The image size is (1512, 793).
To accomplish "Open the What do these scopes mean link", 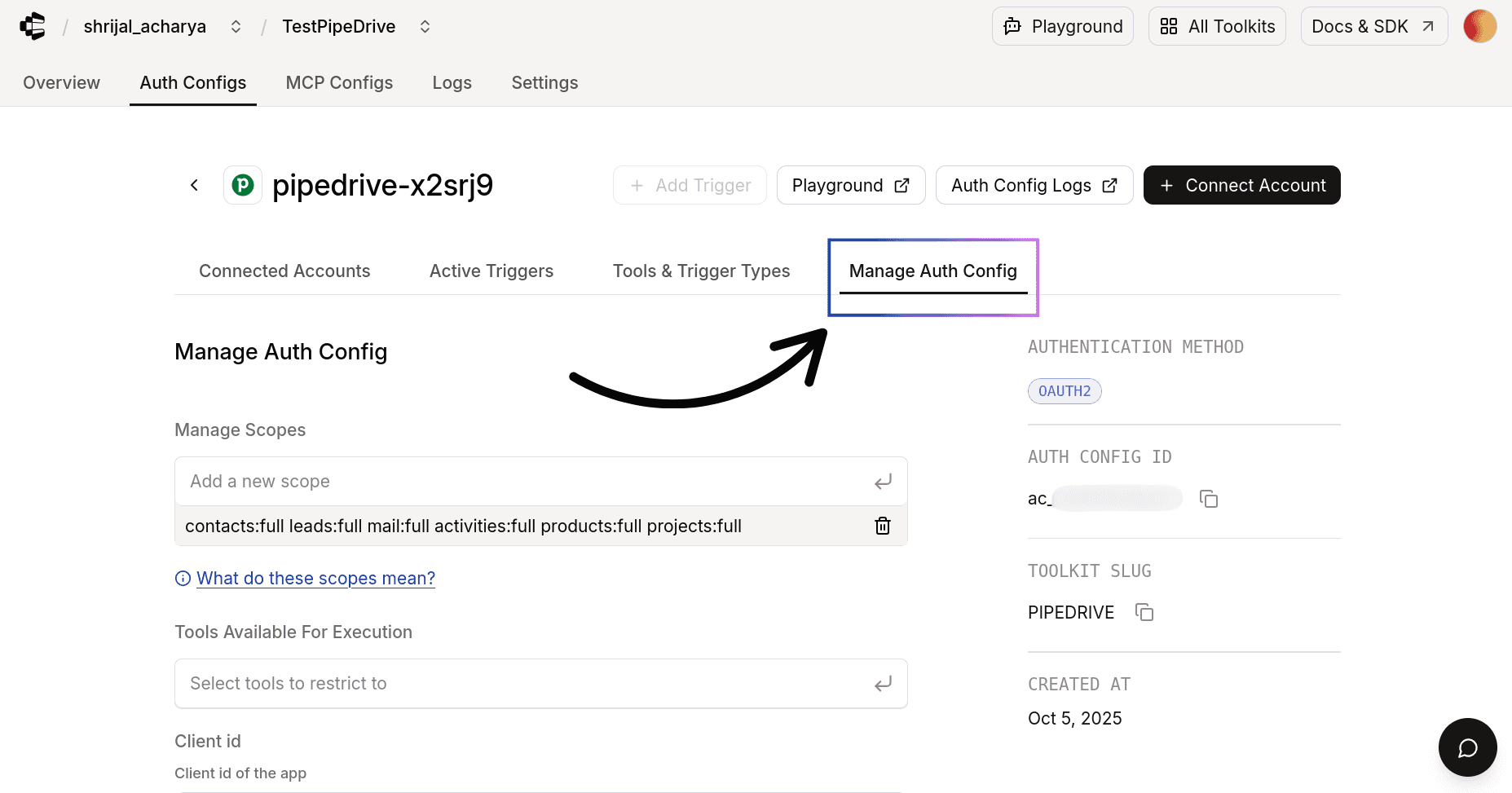I will 315,579.
